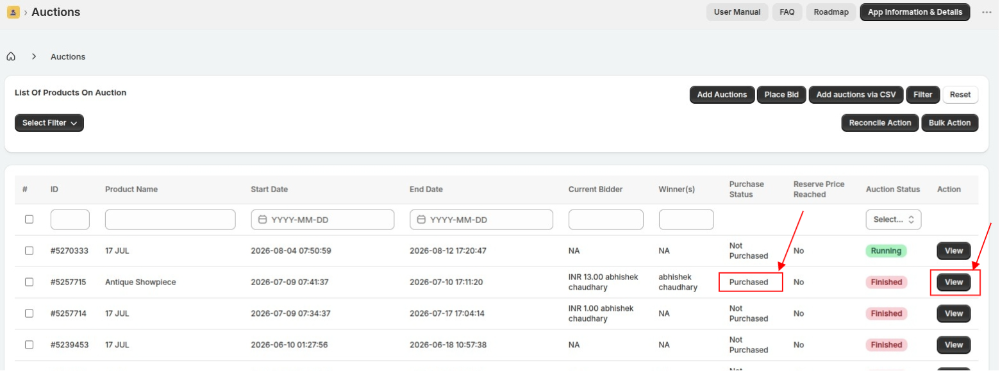Click ID #5239453 cell
This screenshot has height=371, width=1000.
(70, 344)
